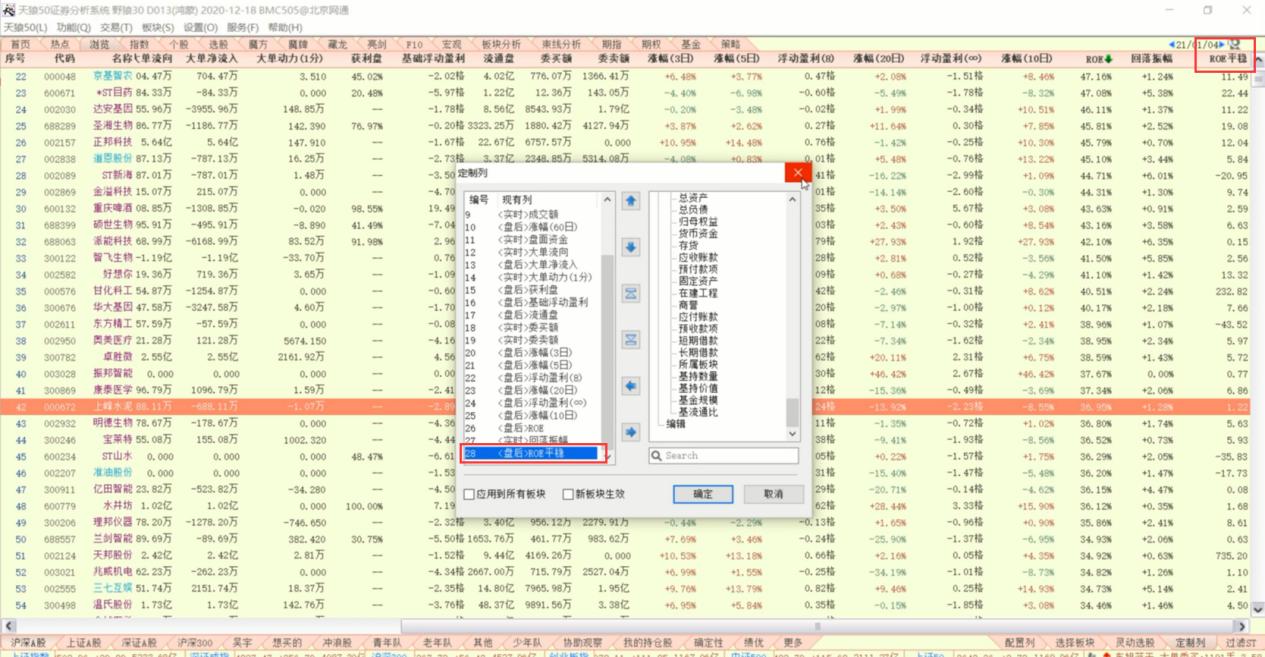Click the 选择板块 button
The width and height of the screenshot is (1265, 657).
(x=1075, y=642)
